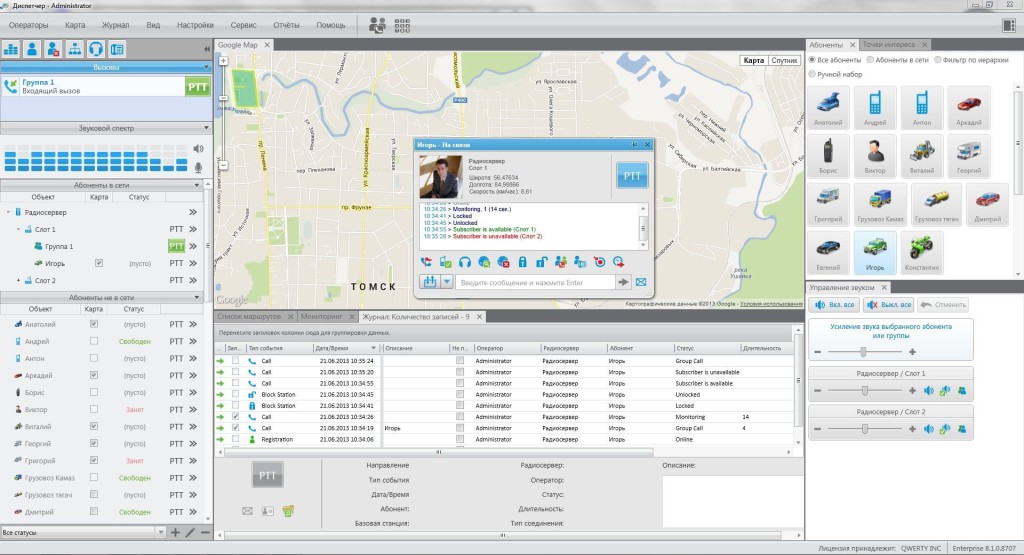Click the microphone icon beside sound spectrum
Image resolution: width=1024 pixels, height=555 pixels.
[198, 166]
